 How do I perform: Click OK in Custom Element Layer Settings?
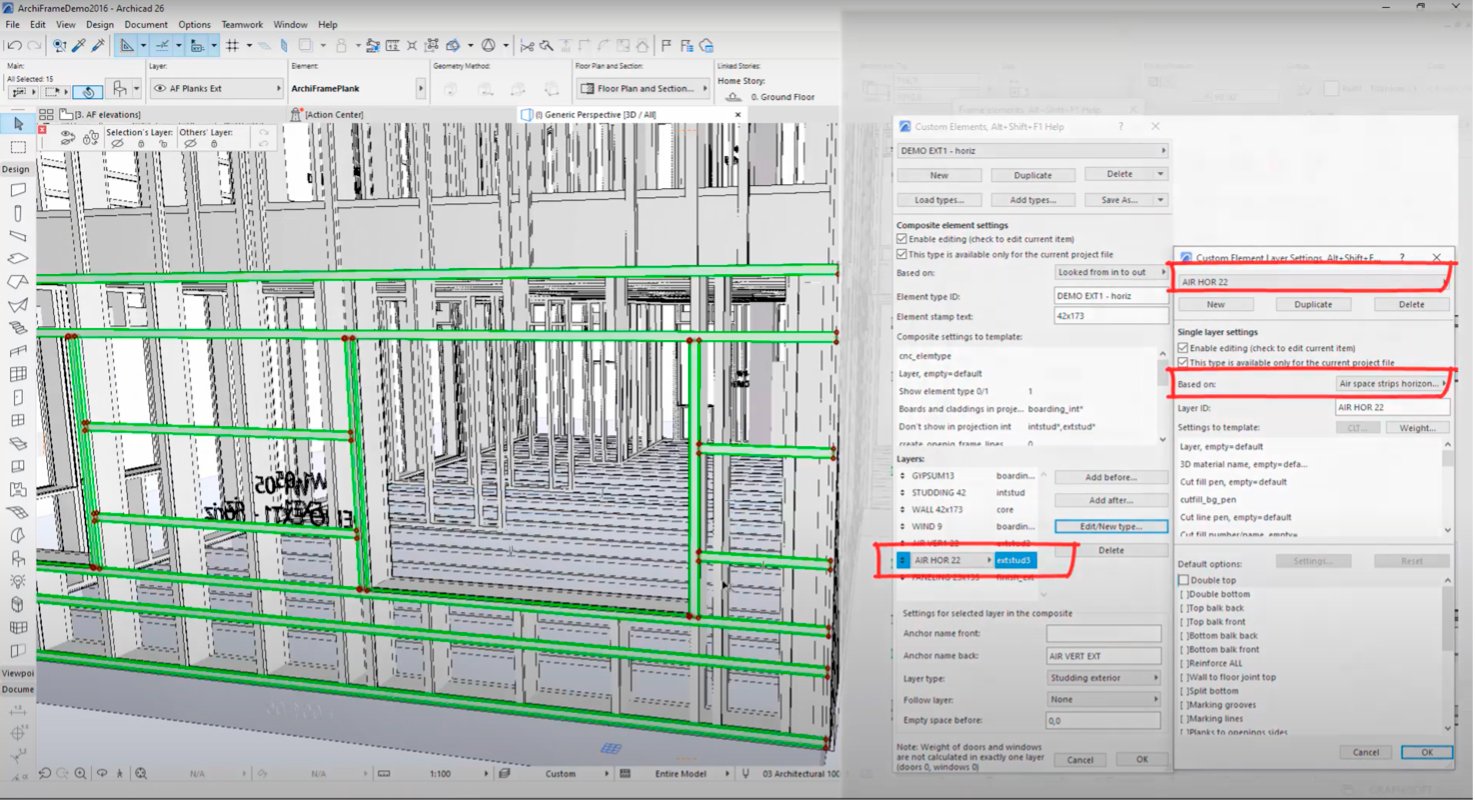point(1426,752)
